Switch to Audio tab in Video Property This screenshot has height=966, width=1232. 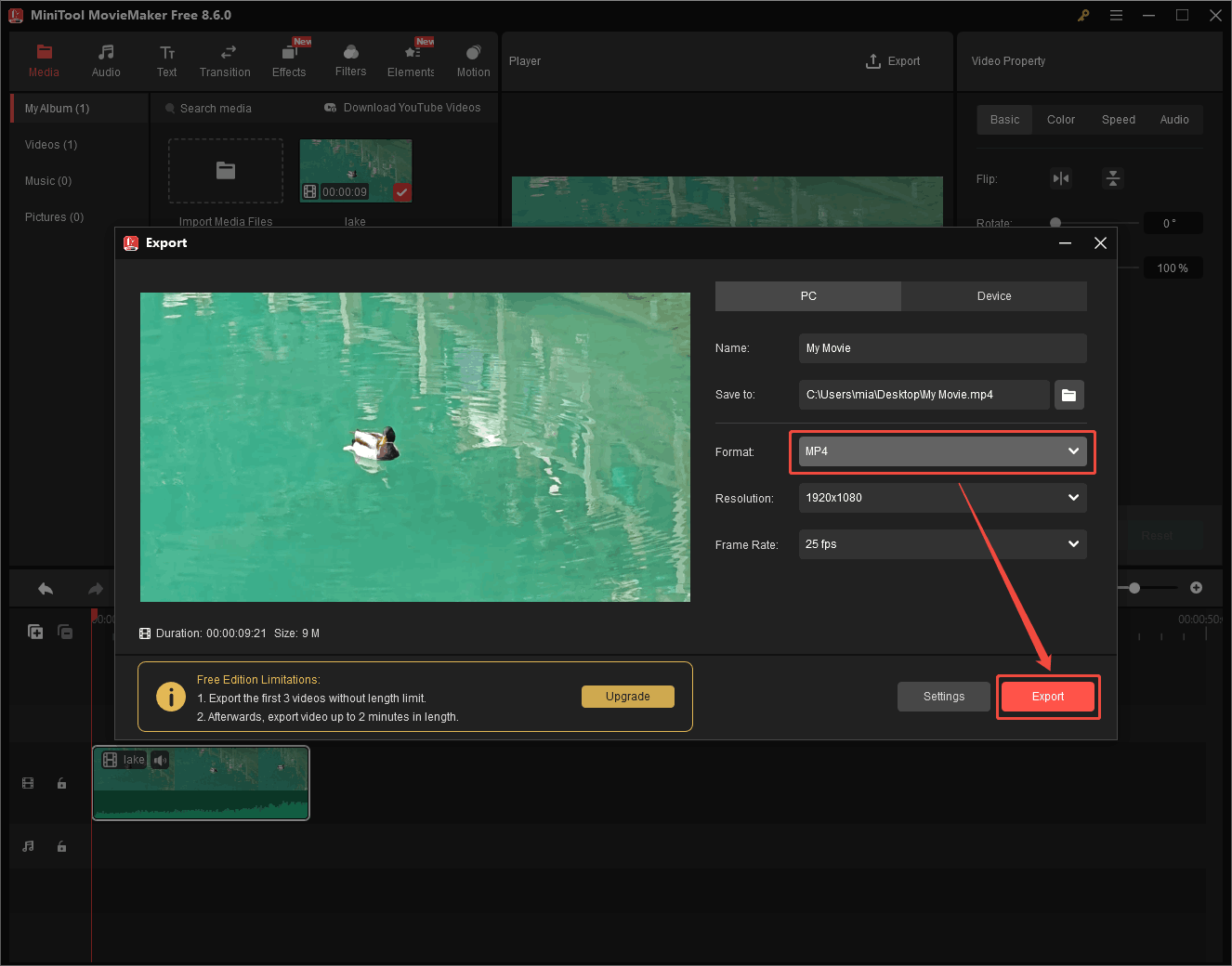coord(1174,120)
